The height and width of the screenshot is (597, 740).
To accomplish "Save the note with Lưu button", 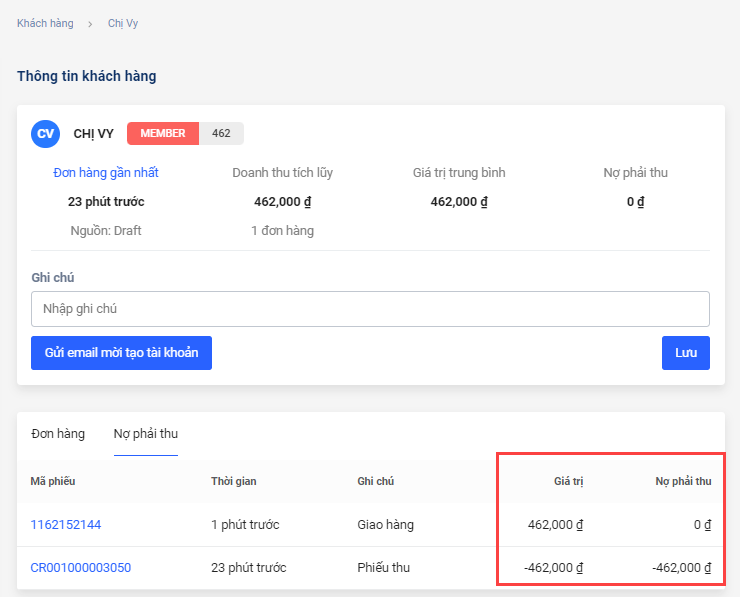I will click(685, 353).
